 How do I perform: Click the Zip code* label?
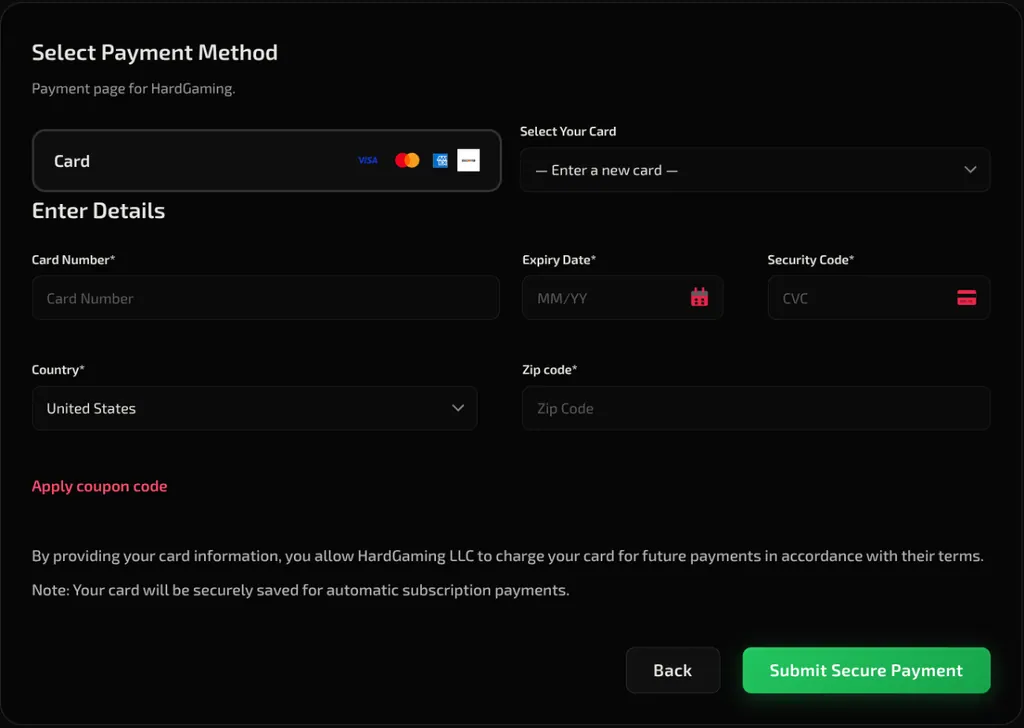(549, 370)
